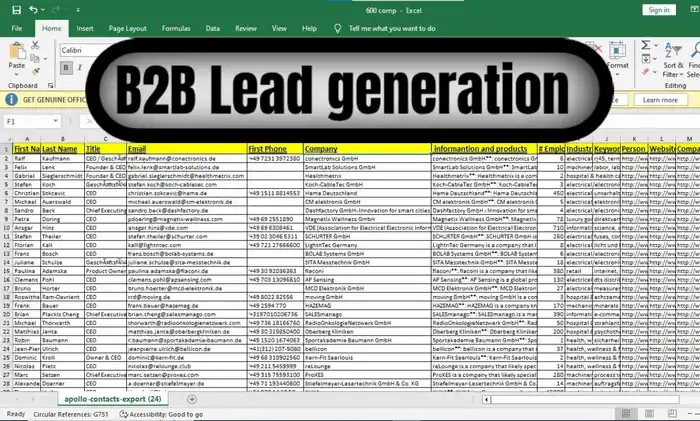The height and width of the screenshot is (421, 700).
Task: Click the Paste clipboard icon
Action: [x=17, y=51]
